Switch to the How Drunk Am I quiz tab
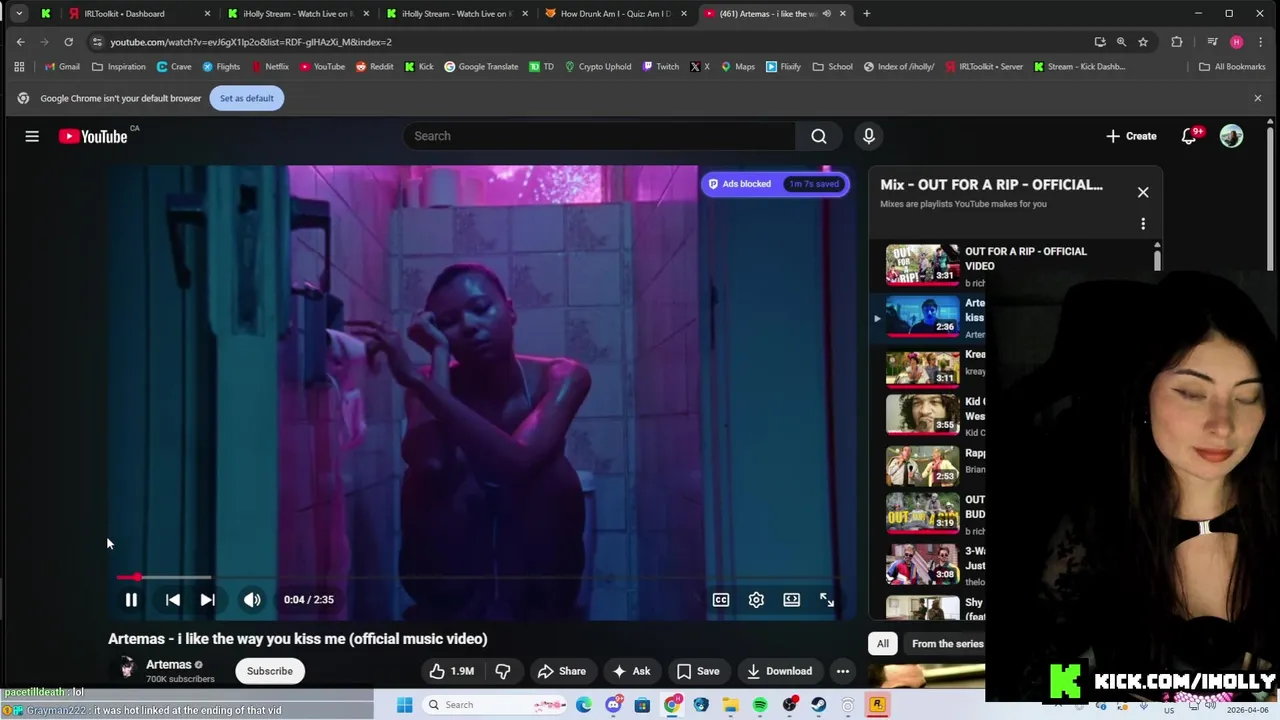 [x=615, y=14]
